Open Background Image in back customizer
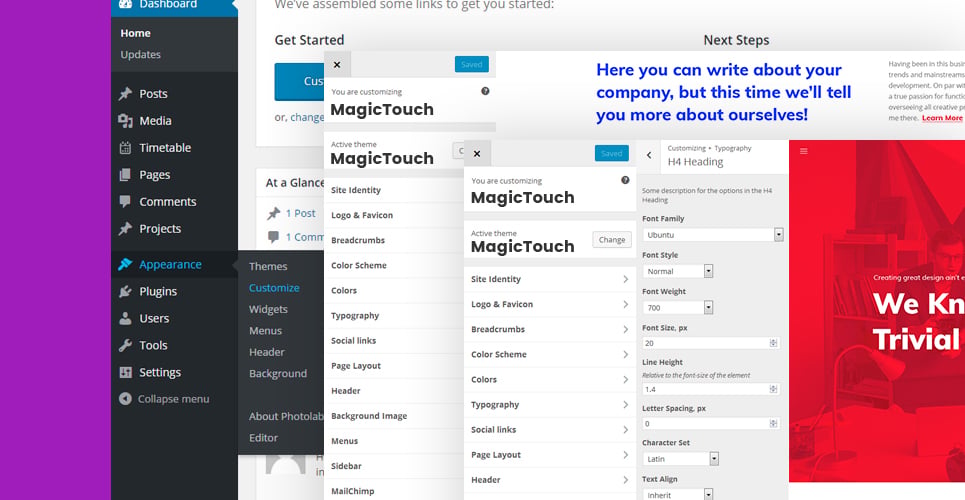The height and width of the screenshot is (500, 965). [394, 416]
